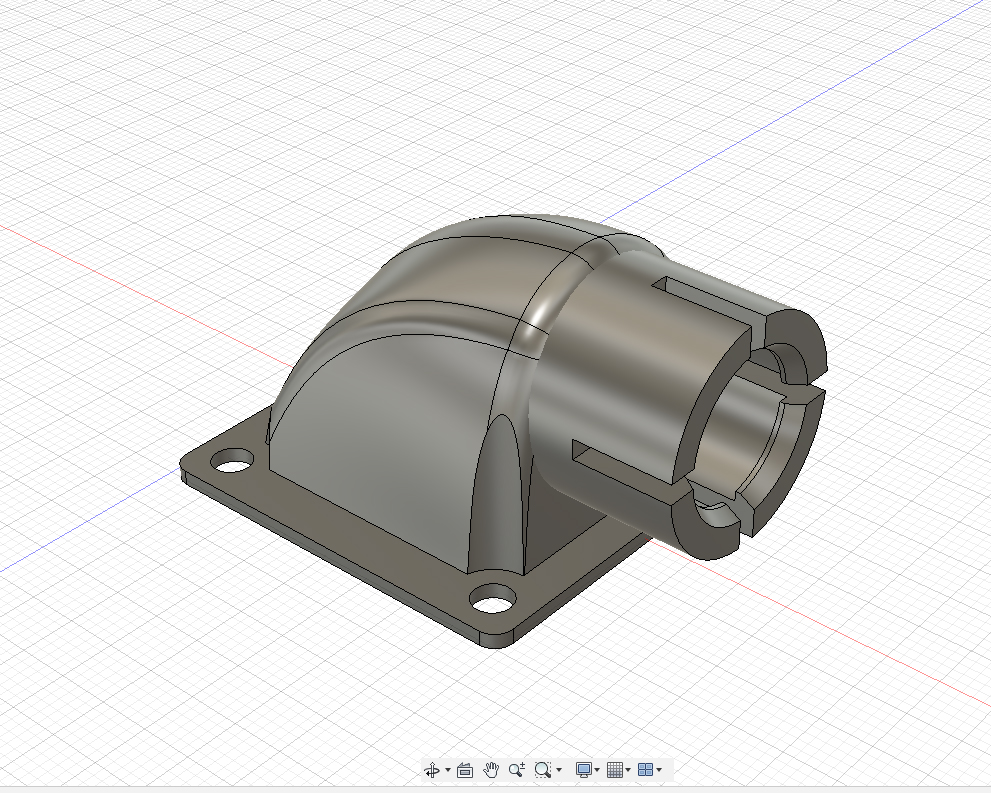Select the Zoom magnifier tool
991x793 pixels.
click(x=516, y=769)
